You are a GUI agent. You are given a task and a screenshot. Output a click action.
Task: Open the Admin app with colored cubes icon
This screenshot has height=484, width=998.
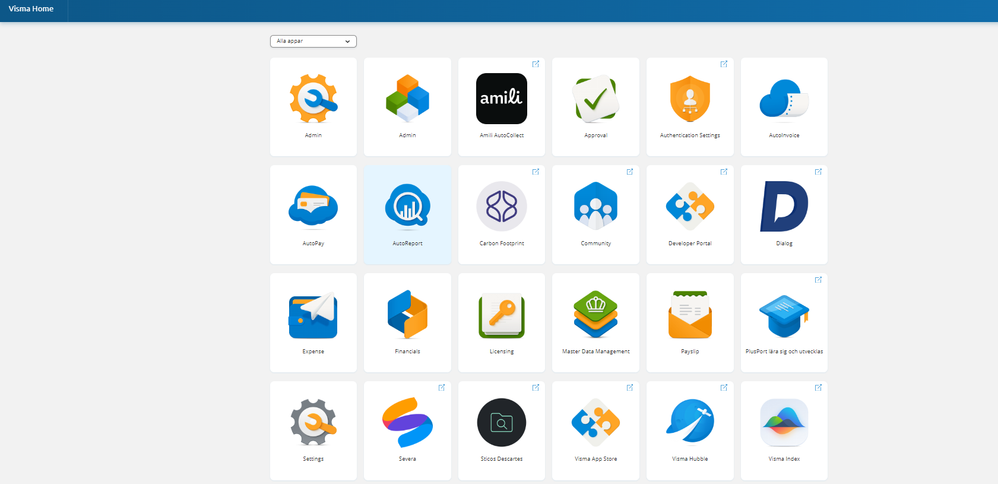407,99
